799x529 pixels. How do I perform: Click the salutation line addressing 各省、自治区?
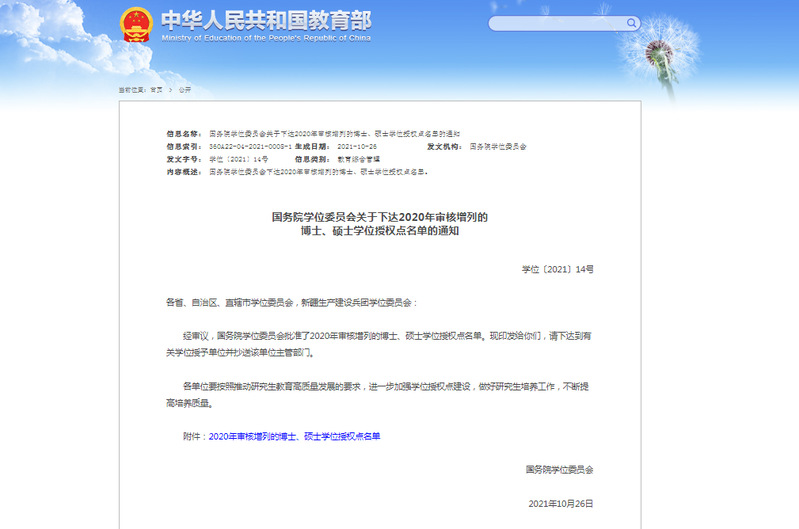pos(291,302)
